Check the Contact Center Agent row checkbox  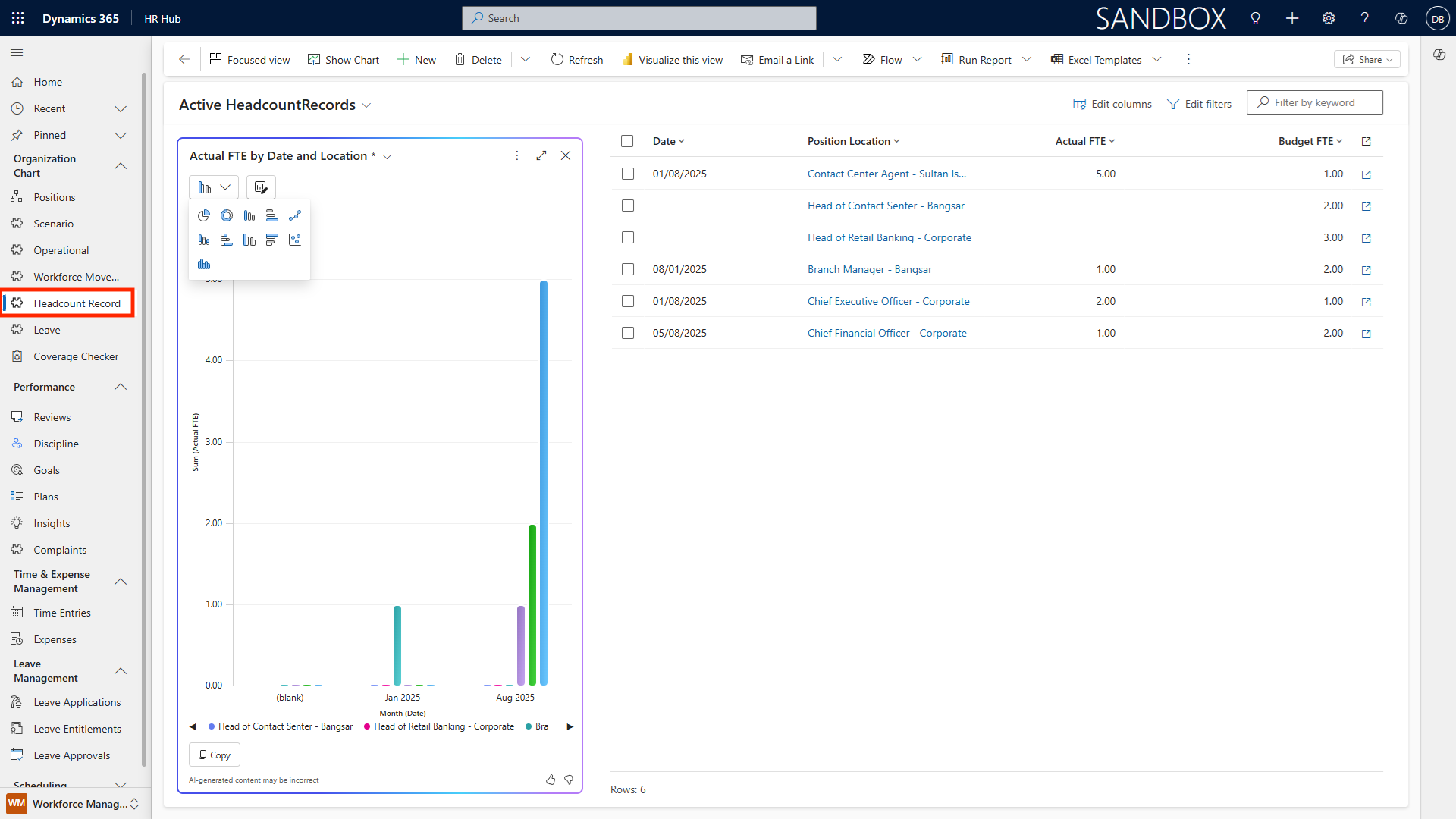627,174
